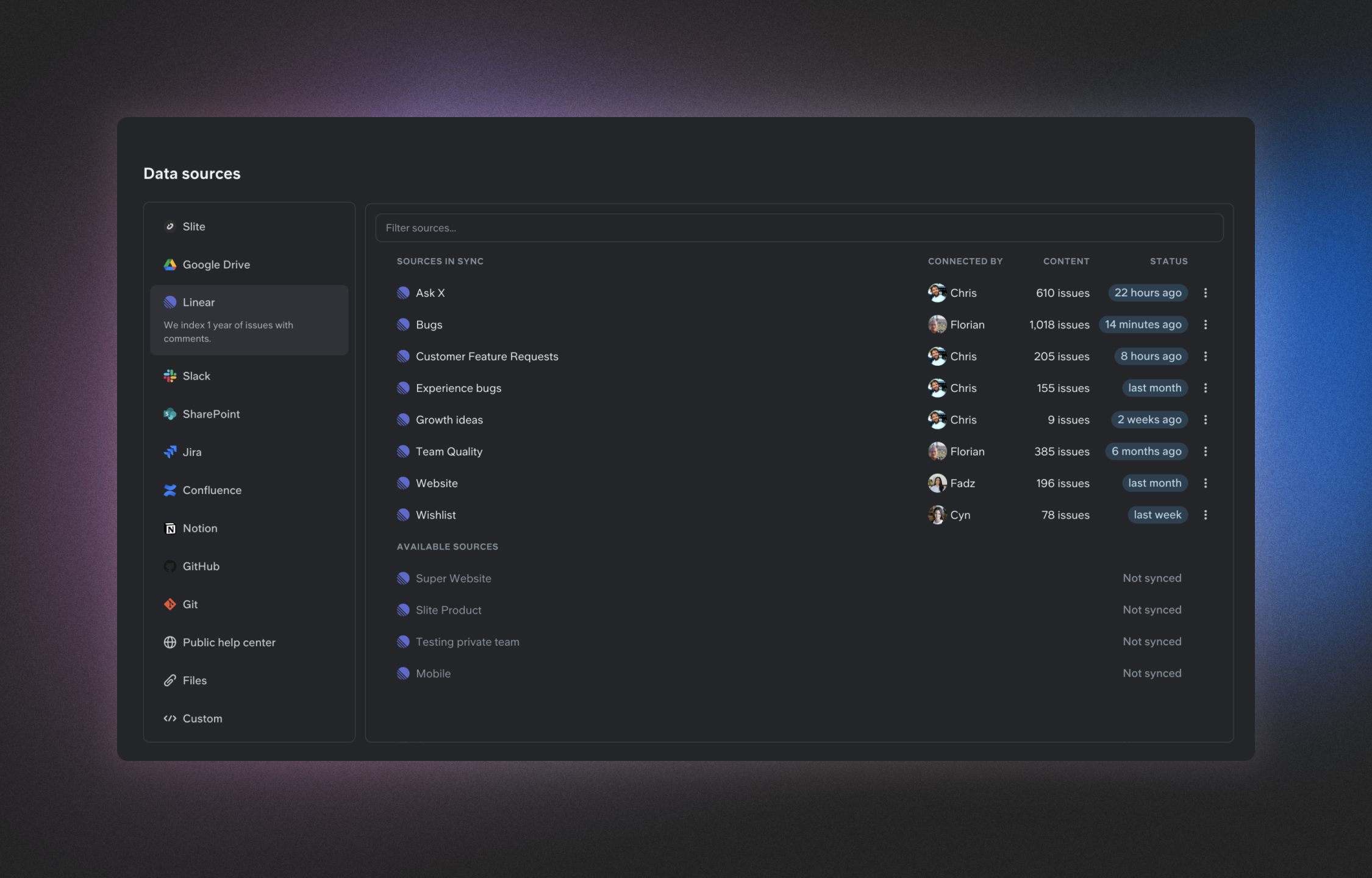Click 'Not synced' for Mobile
This screenshot has width=1372, height=878.
coord(1152,673)
